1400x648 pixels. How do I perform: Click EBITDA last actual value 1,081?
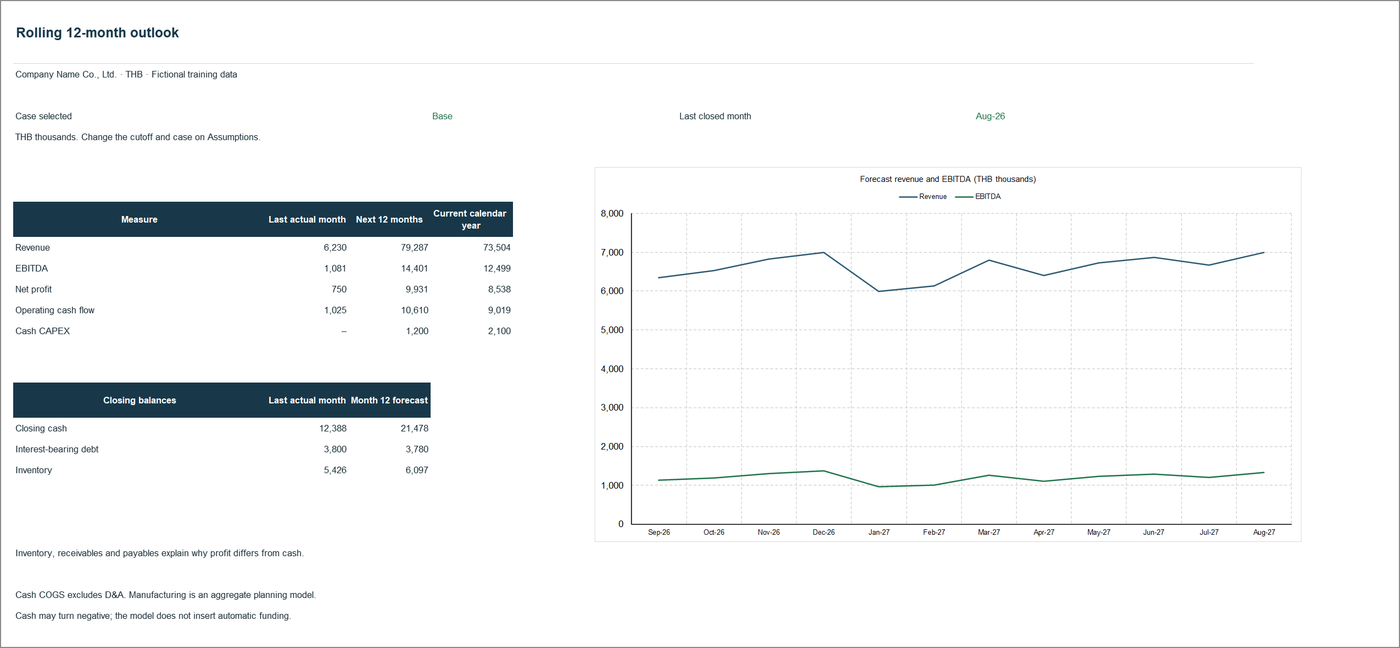(x=335, y=268)
